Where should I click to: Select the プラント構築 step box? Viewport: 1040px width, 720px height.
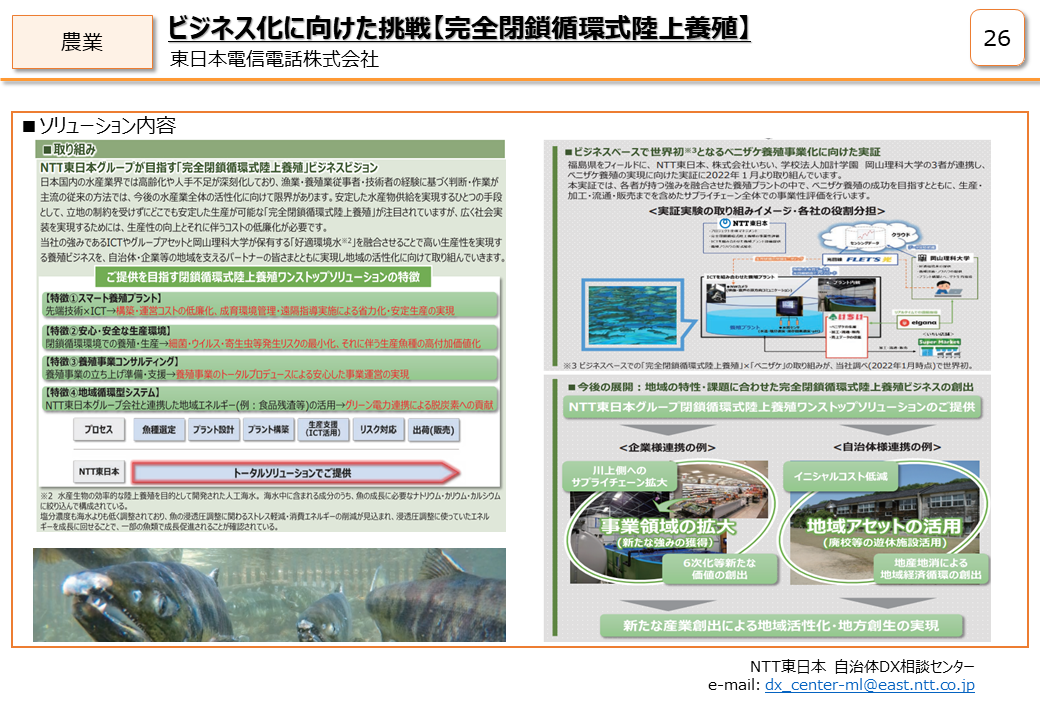coord(269,430)
